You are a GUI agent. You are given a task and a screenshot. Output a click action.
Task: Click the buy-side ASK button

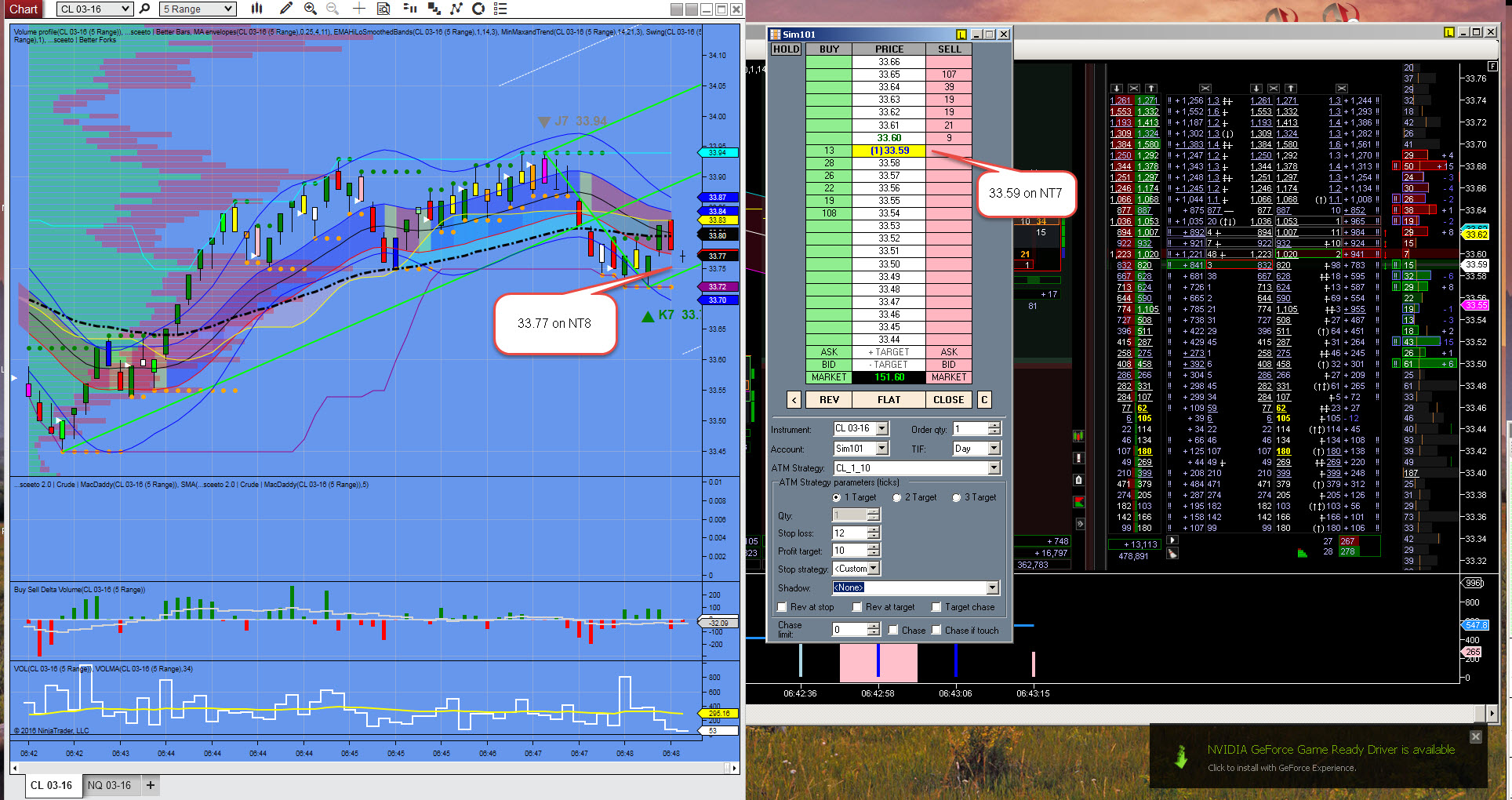829,352
